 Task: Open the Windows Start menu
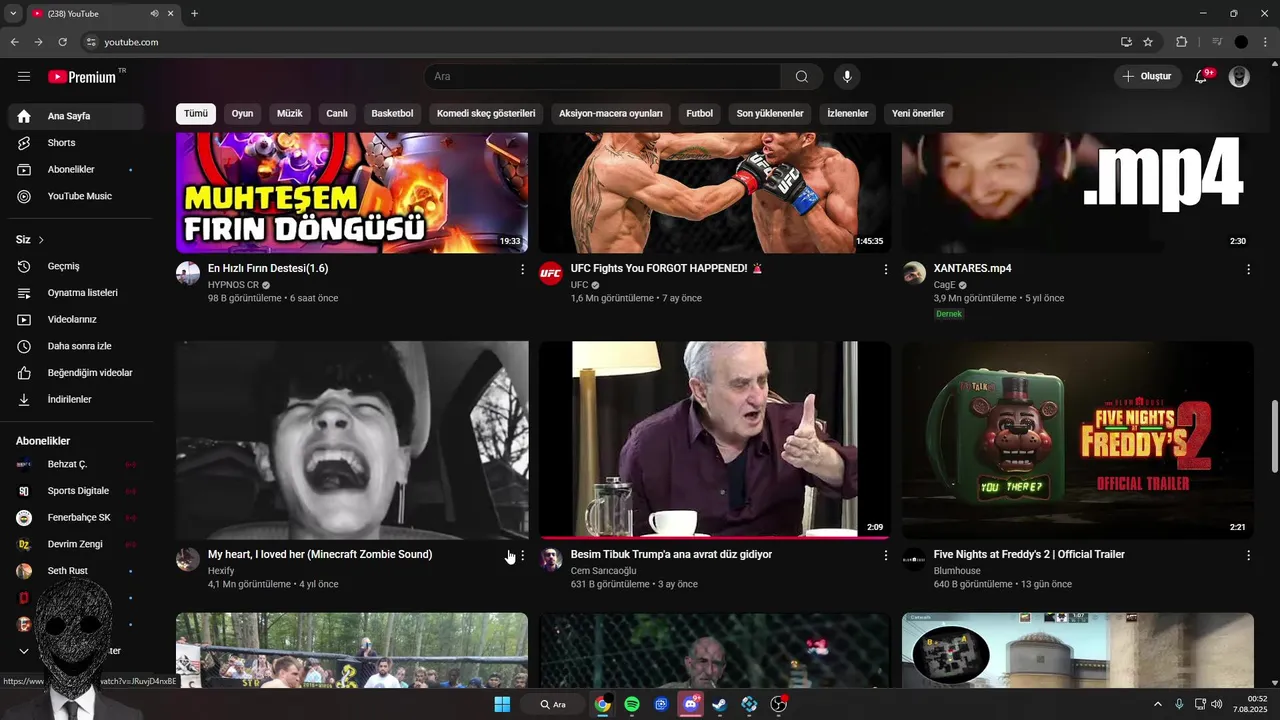click(x=502, y=704)
